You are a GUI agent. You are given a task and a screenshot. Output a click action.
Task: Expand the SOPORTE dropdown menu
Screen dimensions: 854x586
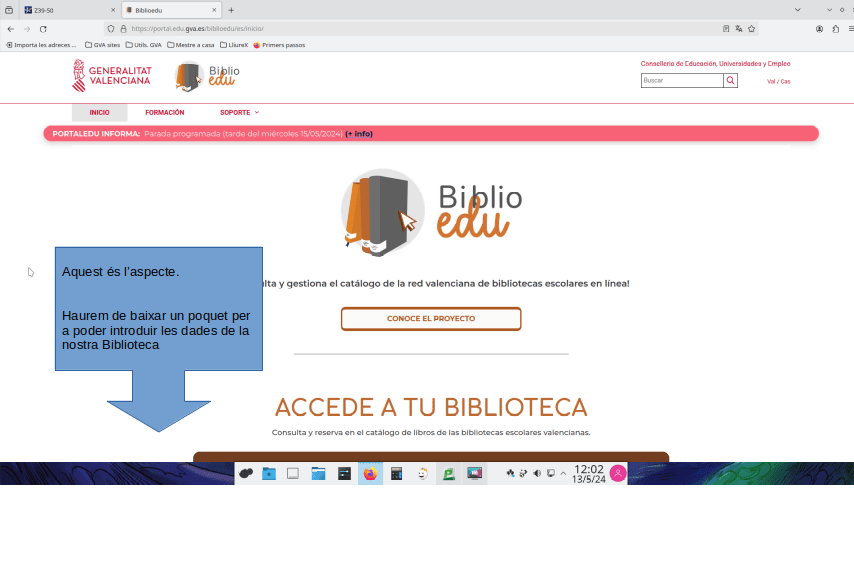coord(240,113)
